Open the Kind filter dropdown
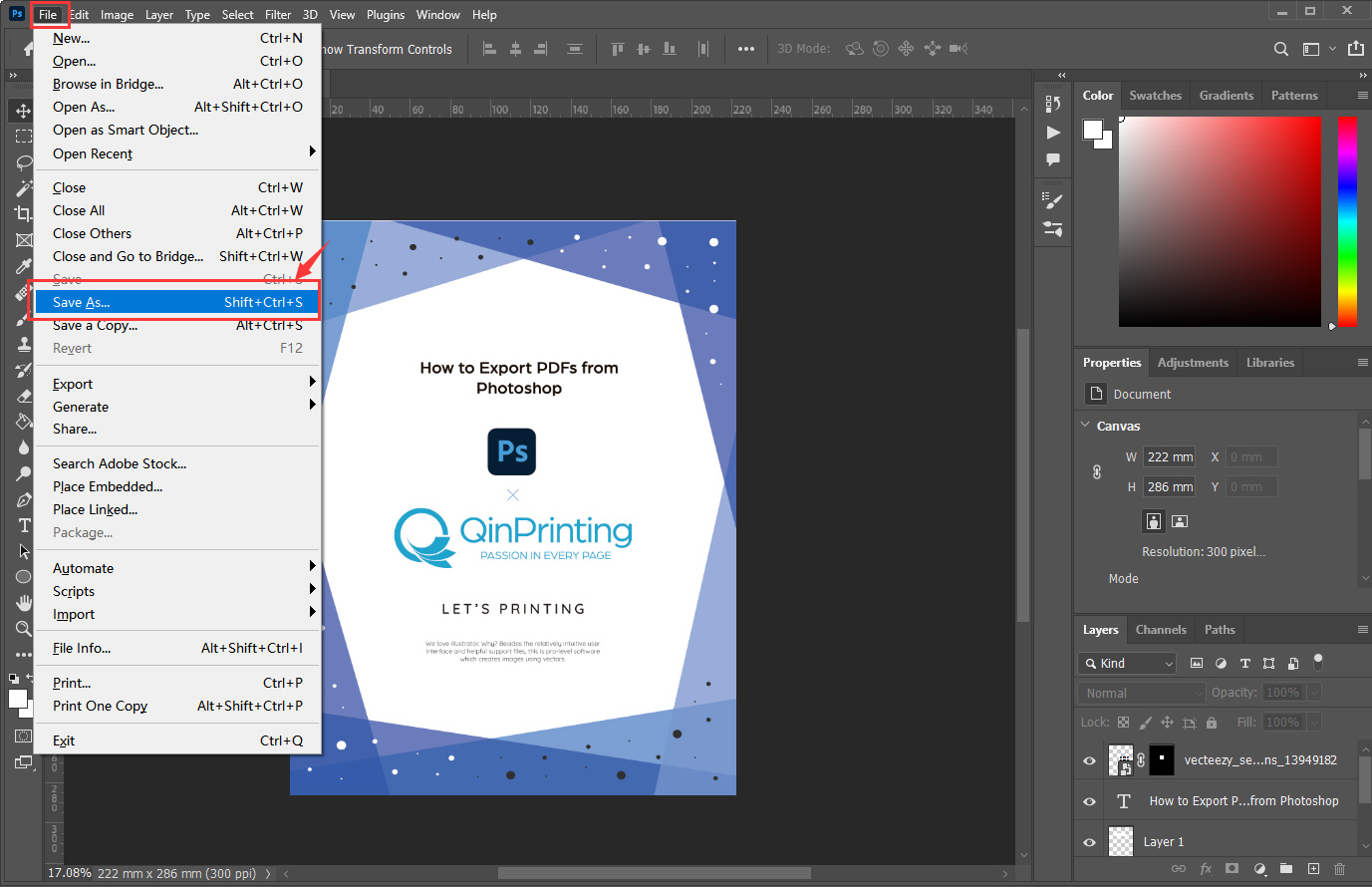The height and width of the screenshot is (887, 1372). click(1127, 663)
